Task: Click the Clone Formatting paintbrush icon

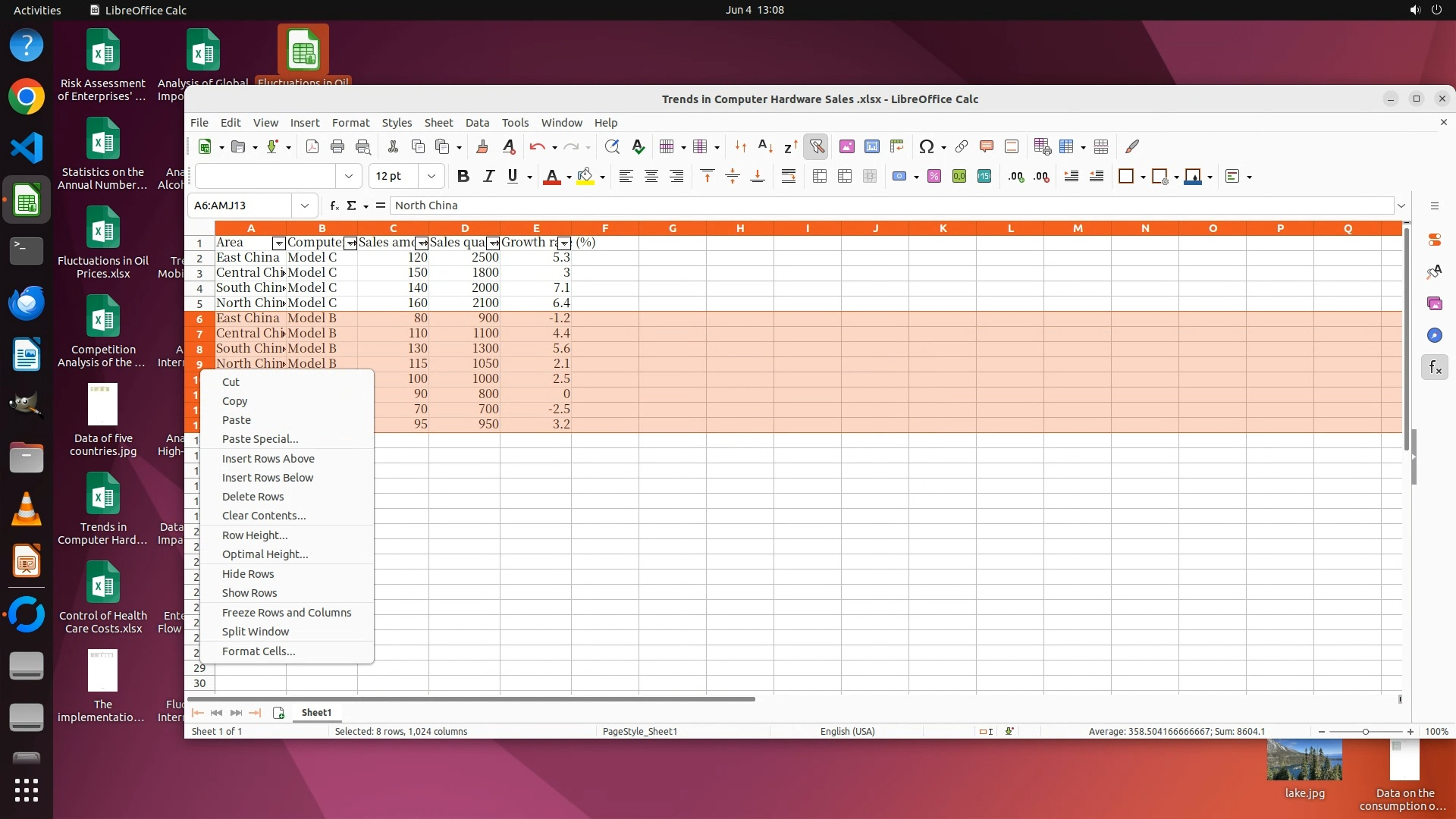Action: 482,147
